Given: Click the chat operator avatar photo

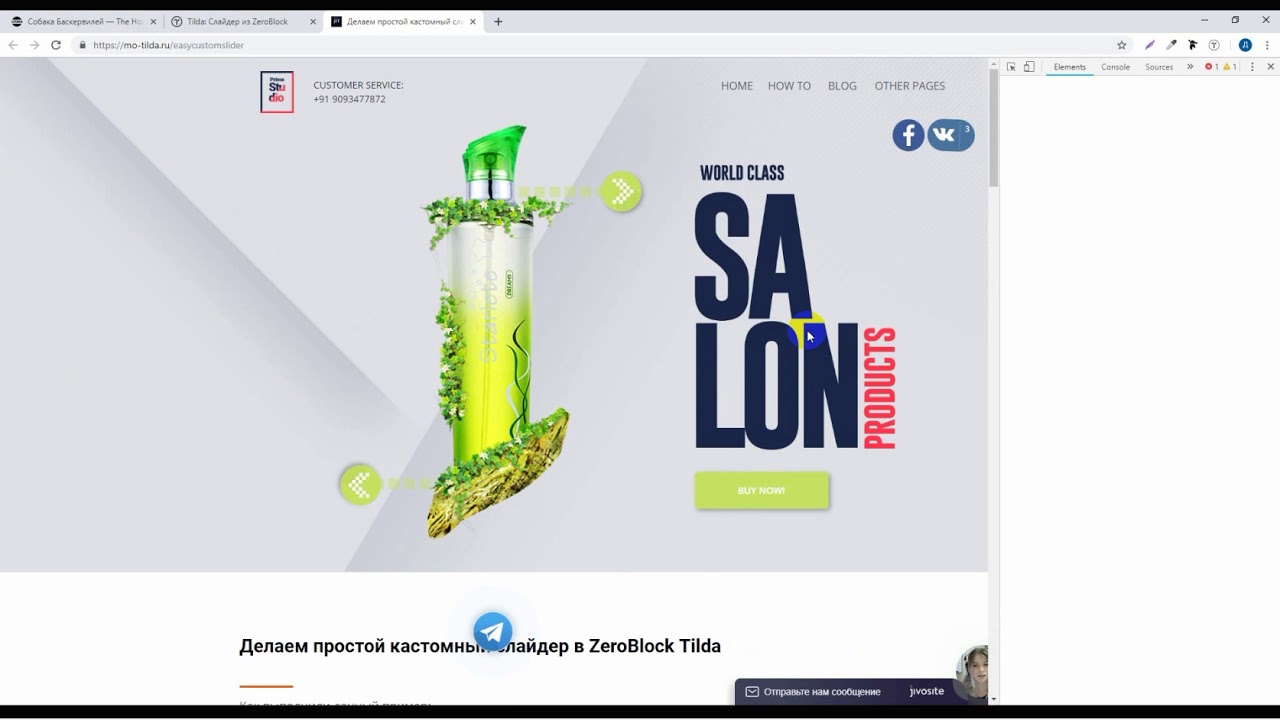Looking at the screenshot, I should coord(972,672).
